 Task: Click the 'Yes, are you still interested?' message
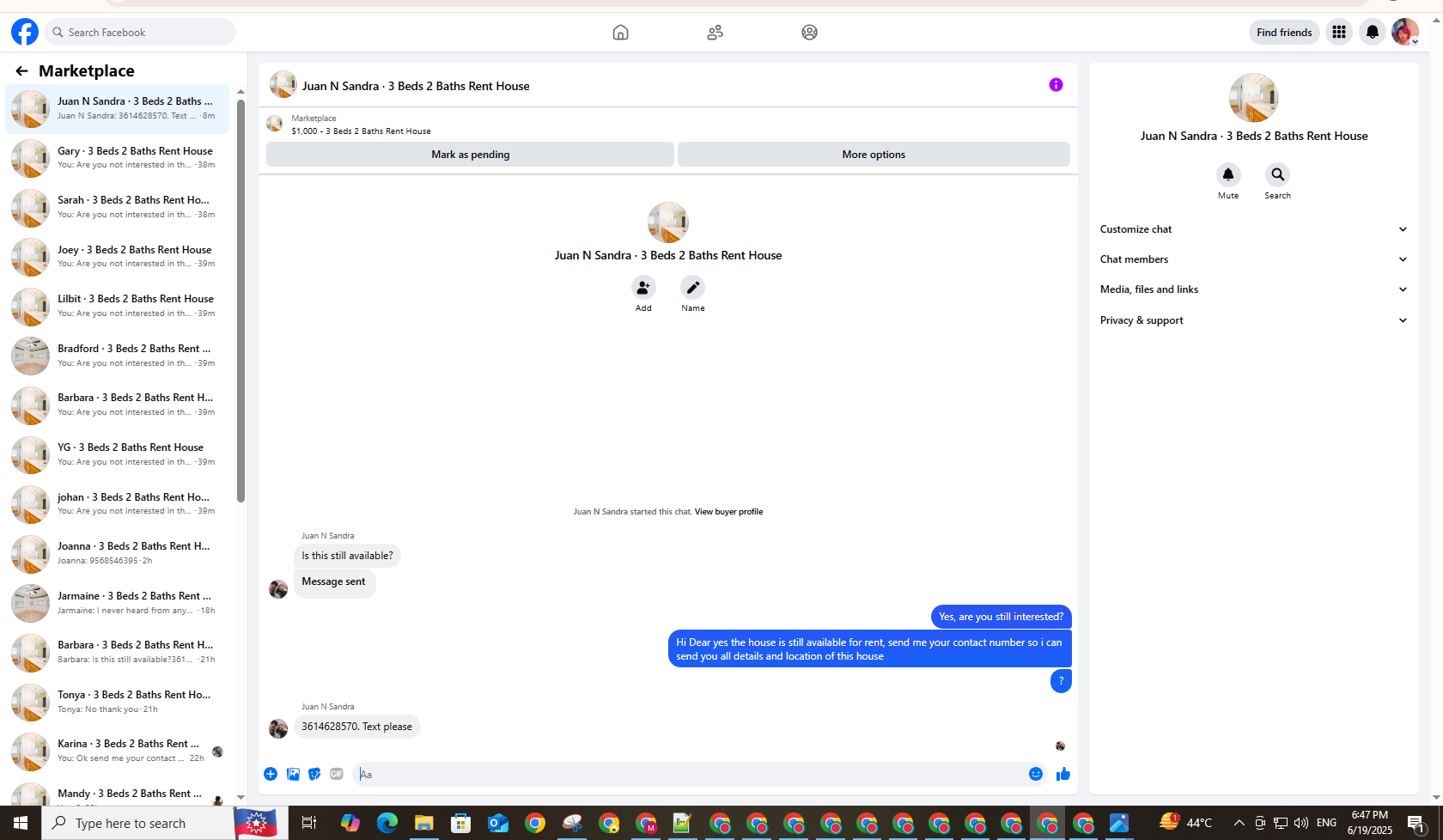click(1001, 617)
